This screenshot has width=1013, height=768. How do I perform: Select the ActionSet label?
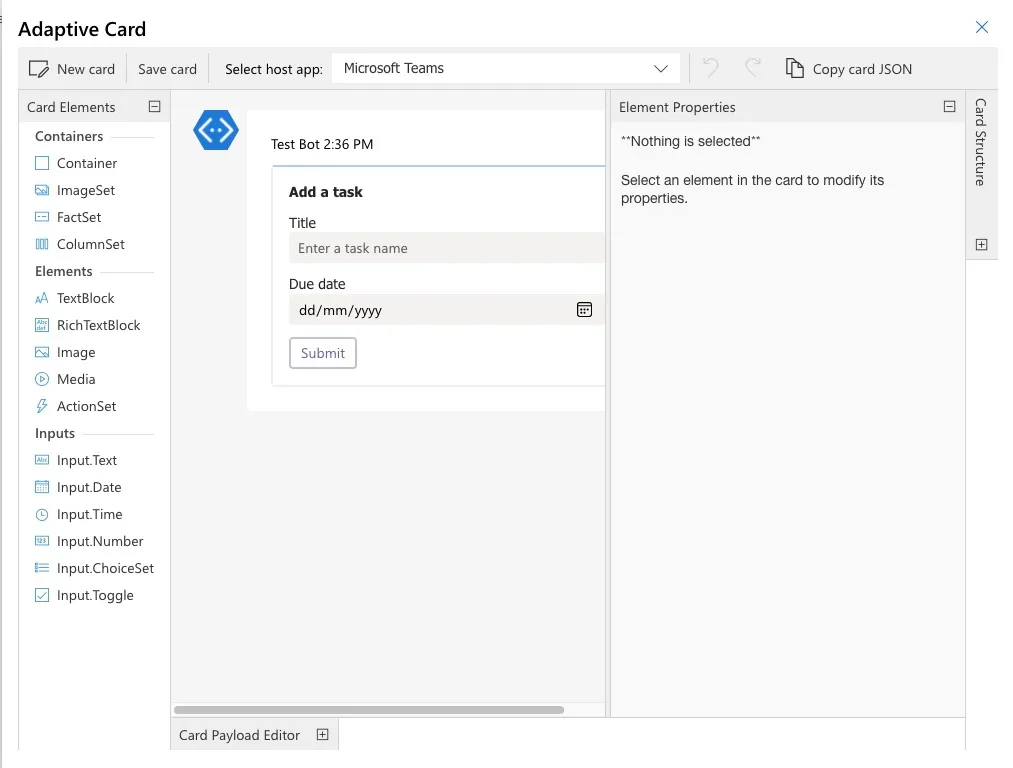(x=87, y=406)
